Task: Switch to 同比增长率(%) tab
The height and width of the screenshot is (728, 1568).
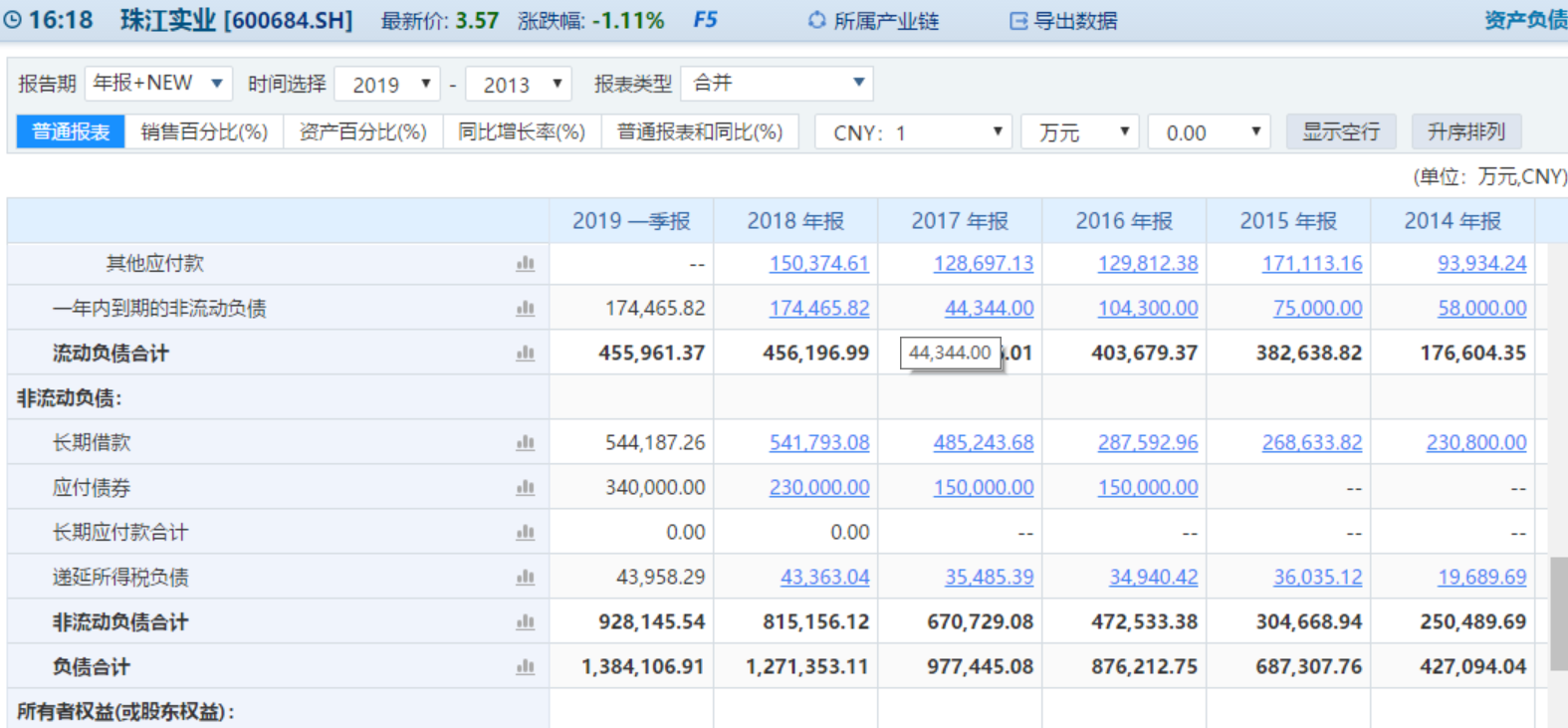Action: pyautogui.click(x=522, y=131)
